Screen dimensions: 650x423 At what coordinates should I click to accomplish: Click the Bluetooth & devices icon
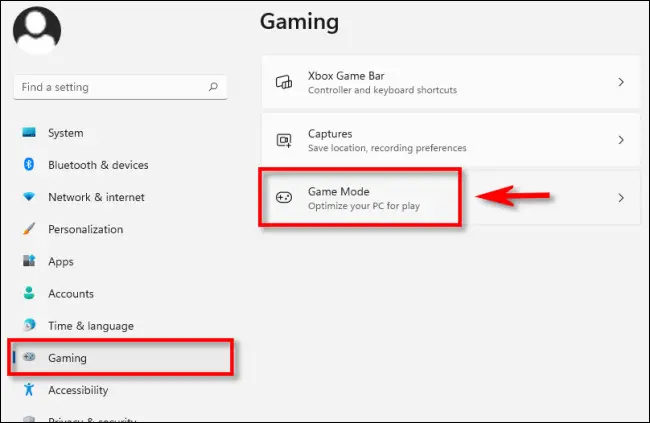coord(29,165)
